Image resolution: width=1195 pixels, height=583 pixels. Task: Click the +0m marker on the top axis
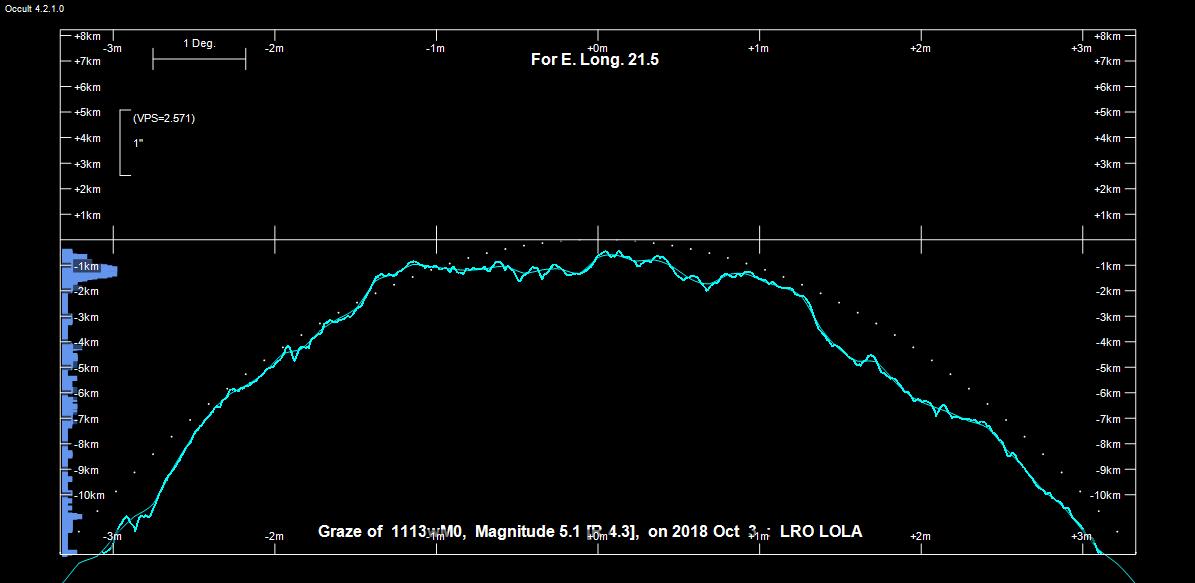pyautogui.click(x=596, y=48)
